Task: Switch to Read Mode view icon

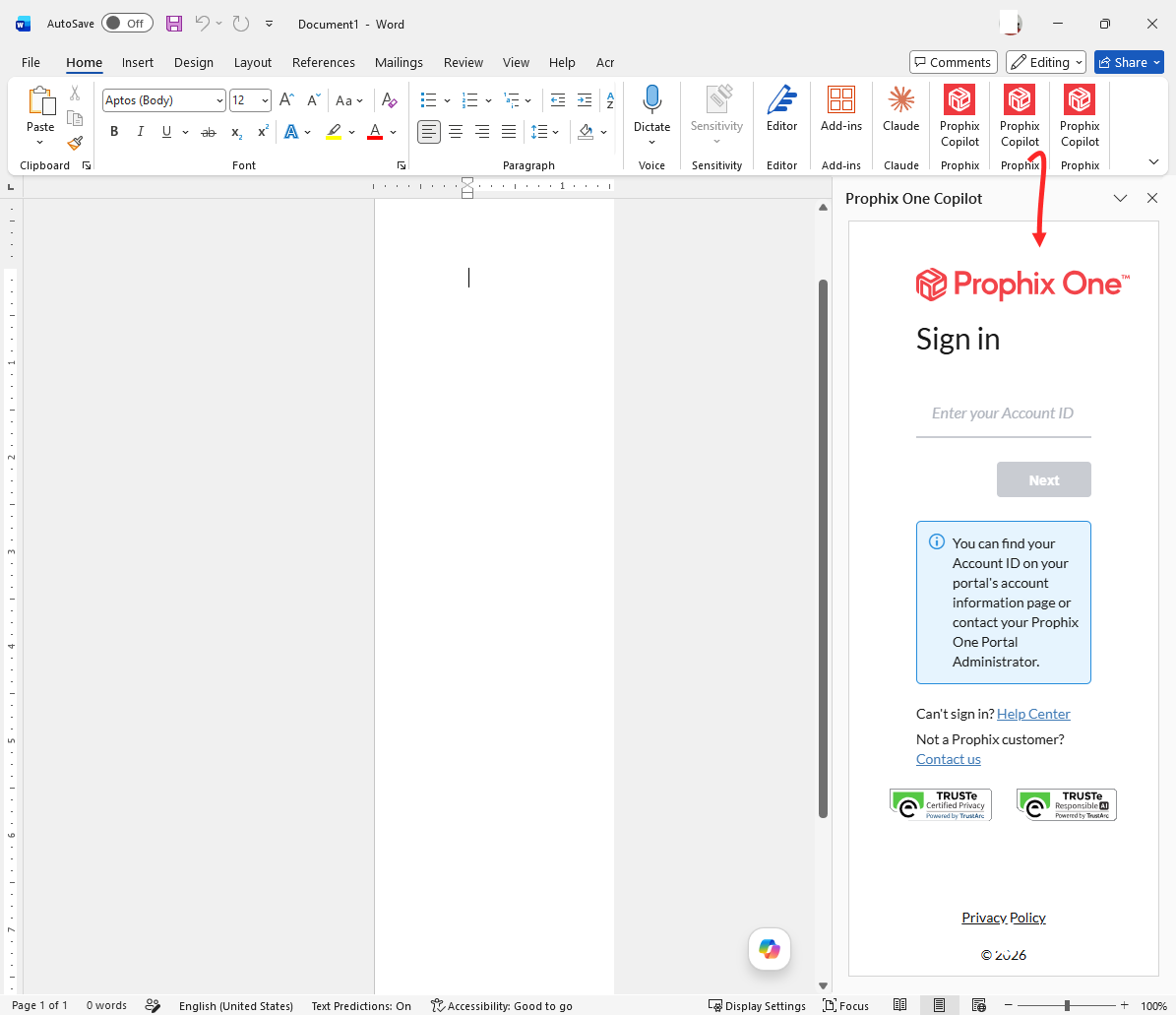Action: click(900, 1005)
